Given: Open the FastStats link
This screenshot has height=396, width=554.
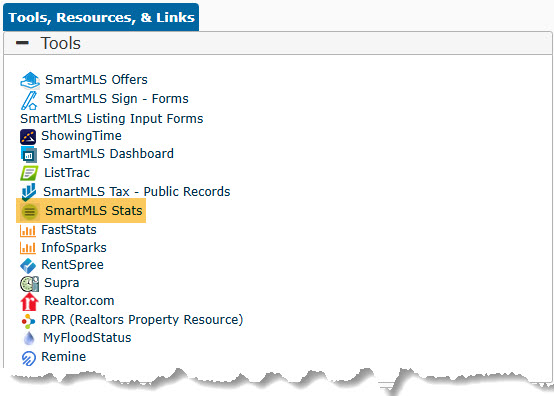Looking at the screenshot, I should click(69, 230).
